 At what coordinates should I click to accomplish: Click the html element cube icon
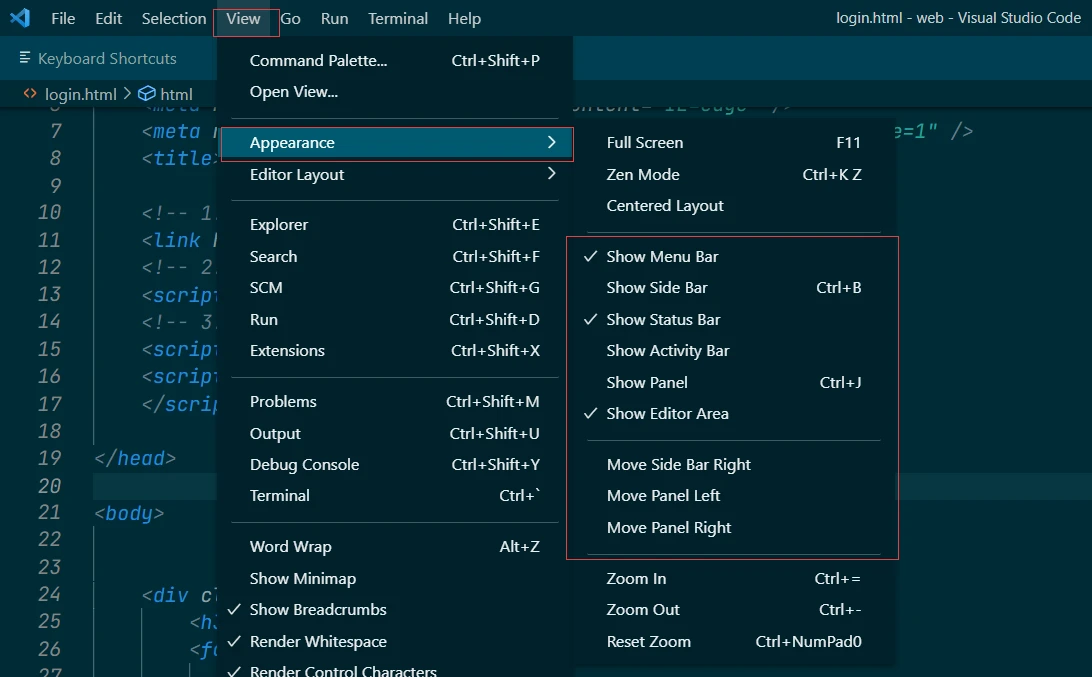coord(147,94)
